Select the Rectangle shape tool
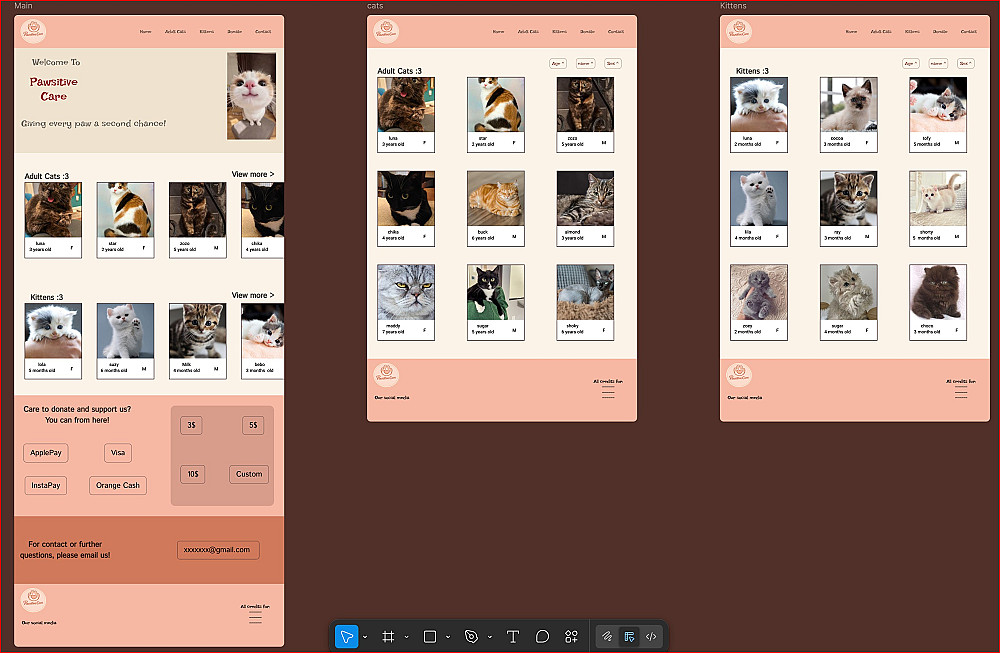1000x653 pixels. click(x=430, y=636)
